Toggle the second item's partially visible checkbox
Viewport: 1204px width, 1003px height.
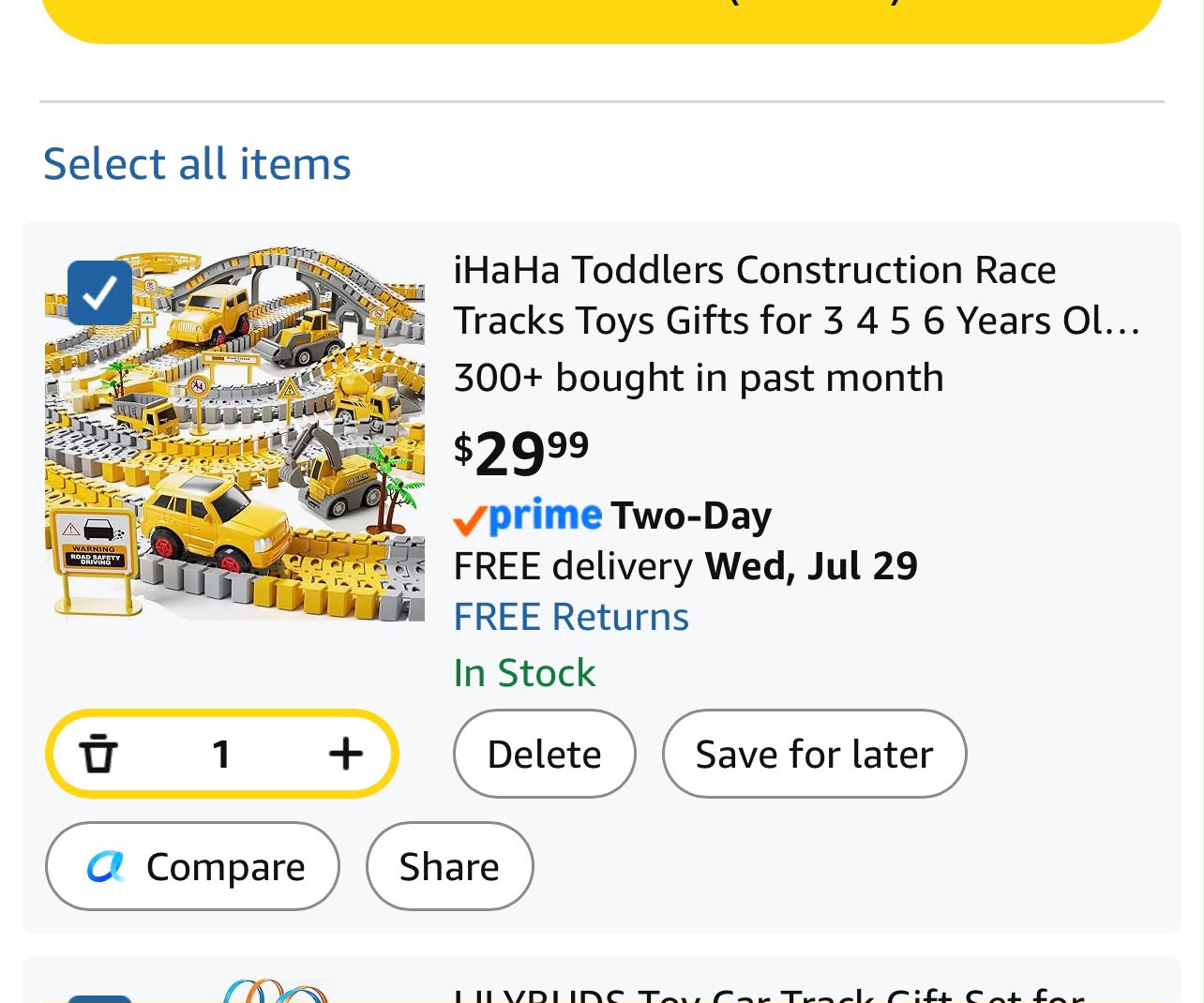[x=100, y=999]
